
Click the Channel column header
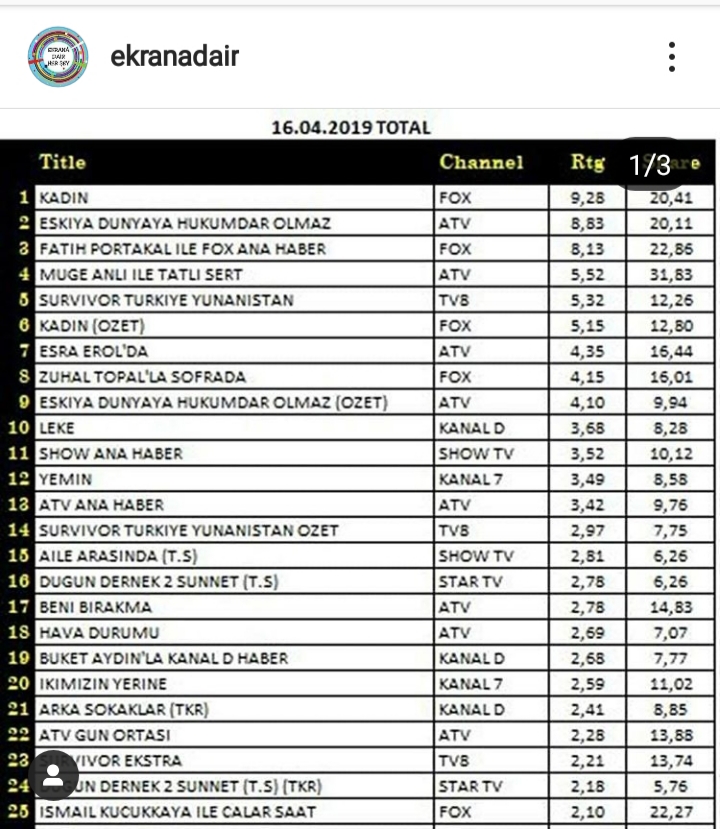pos(481,162)
